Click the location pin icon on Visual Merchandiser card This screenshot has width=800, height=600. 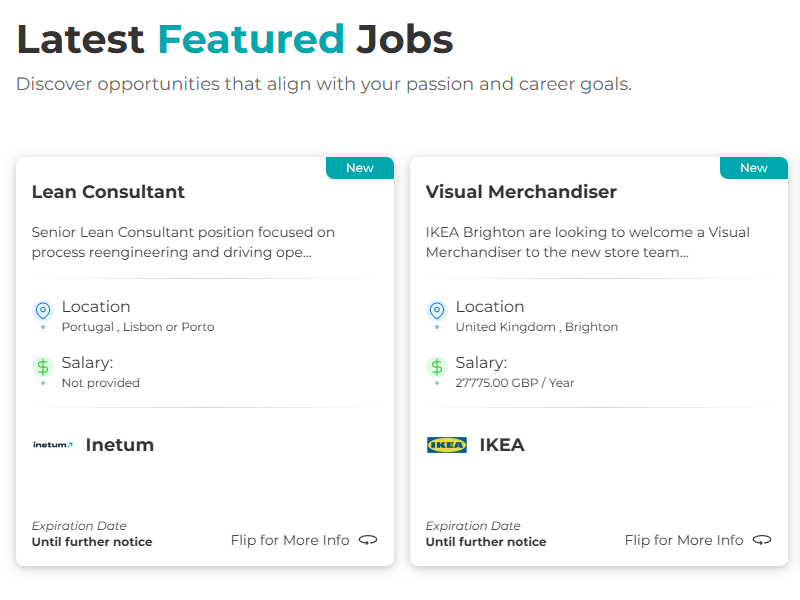click(436, 311)
